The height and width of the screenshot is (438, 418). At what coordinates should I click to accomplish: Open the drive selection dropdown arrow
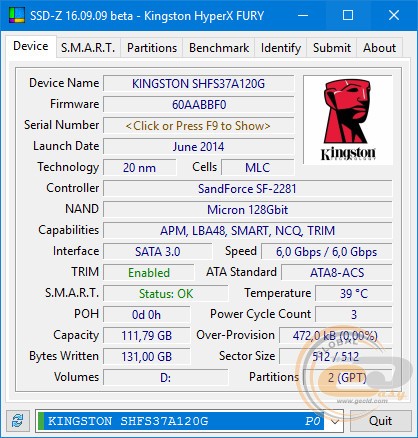pos(335,421)
